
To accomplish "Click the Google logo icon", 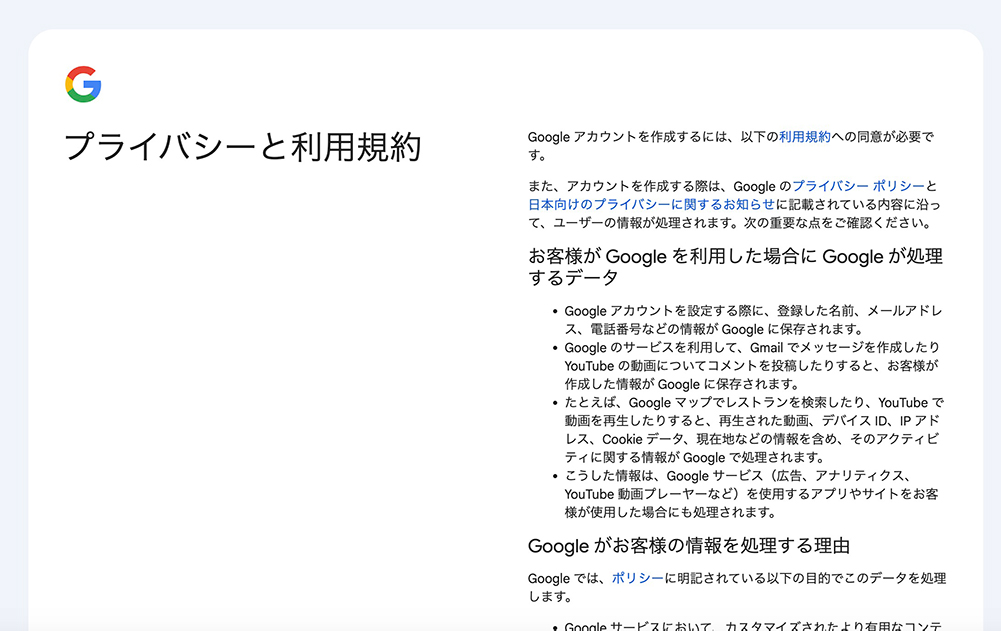I will [83, 84].
